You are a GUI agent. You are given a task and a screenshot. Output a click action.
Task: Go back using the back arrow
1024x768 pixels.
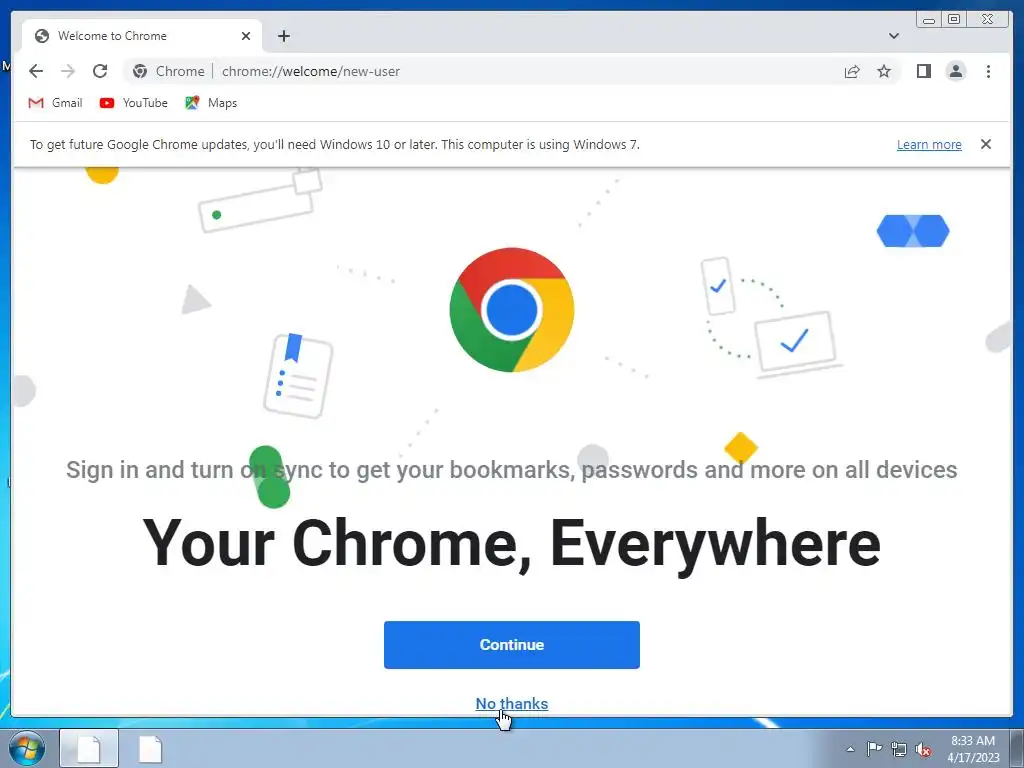[36, 71]
